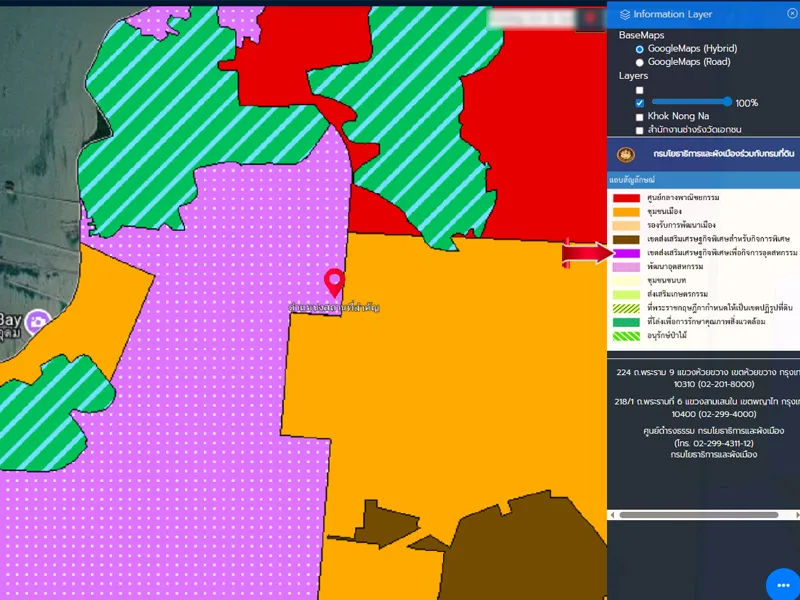Click the orange ชุมชนเมือง legend swatch

click(626, 213)
